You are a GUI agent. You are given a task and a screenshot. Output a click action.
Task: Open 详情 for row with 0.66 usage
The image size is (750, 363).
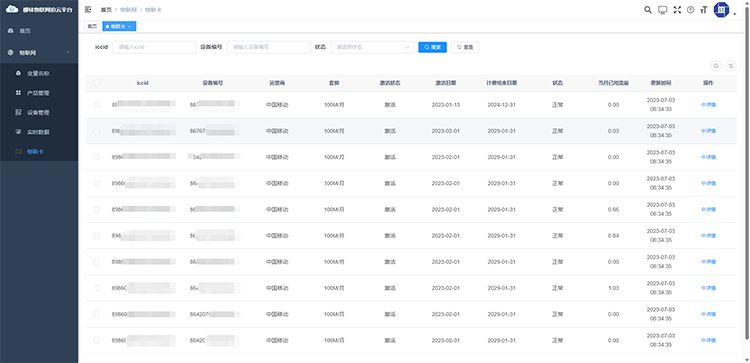[x=708, y=209]
